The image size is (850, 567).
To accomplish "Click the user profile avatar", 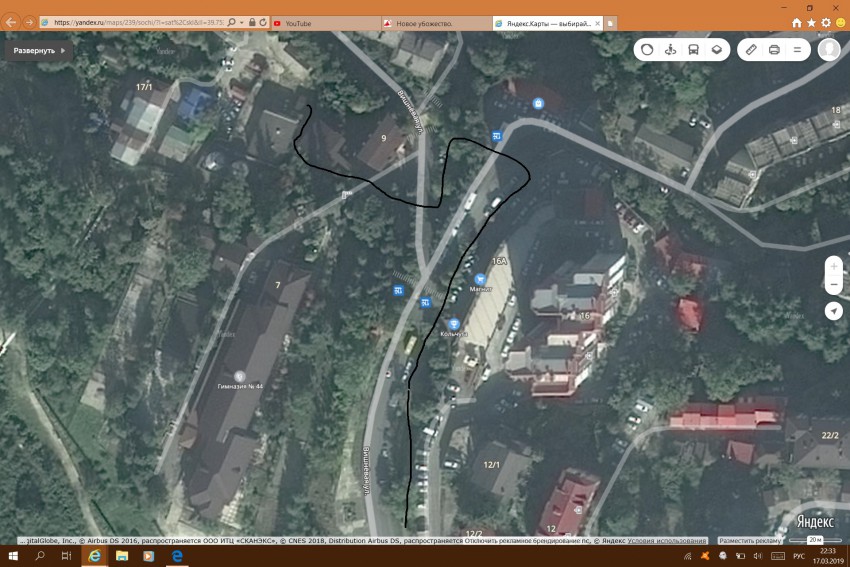I will pyautogui.click(x=828, y=49).
